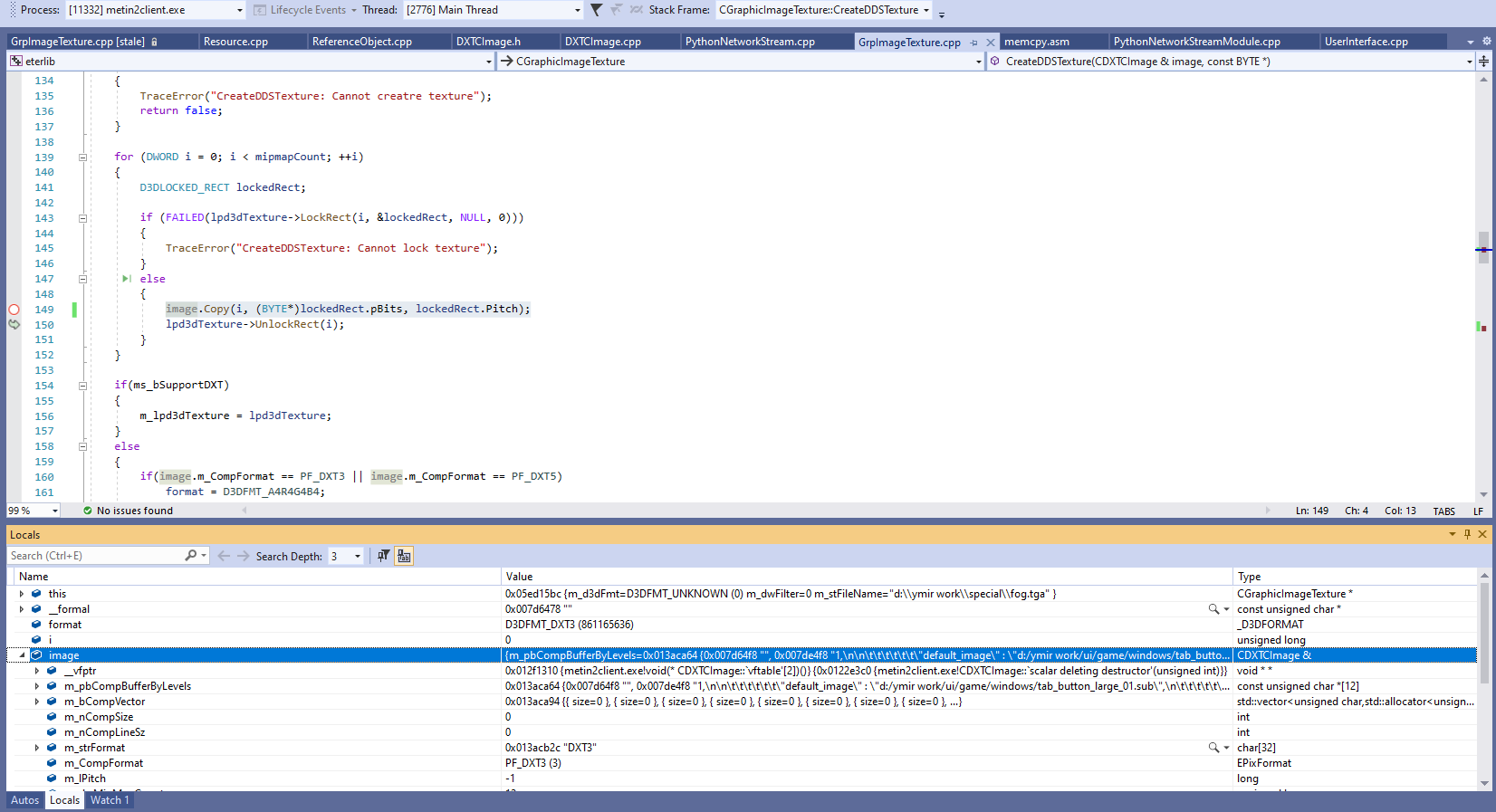The height and width of the screenshot is (812, 1496).
Task: Close the active GrpImageTexture.cpp tab
Action: pos(991,43)
